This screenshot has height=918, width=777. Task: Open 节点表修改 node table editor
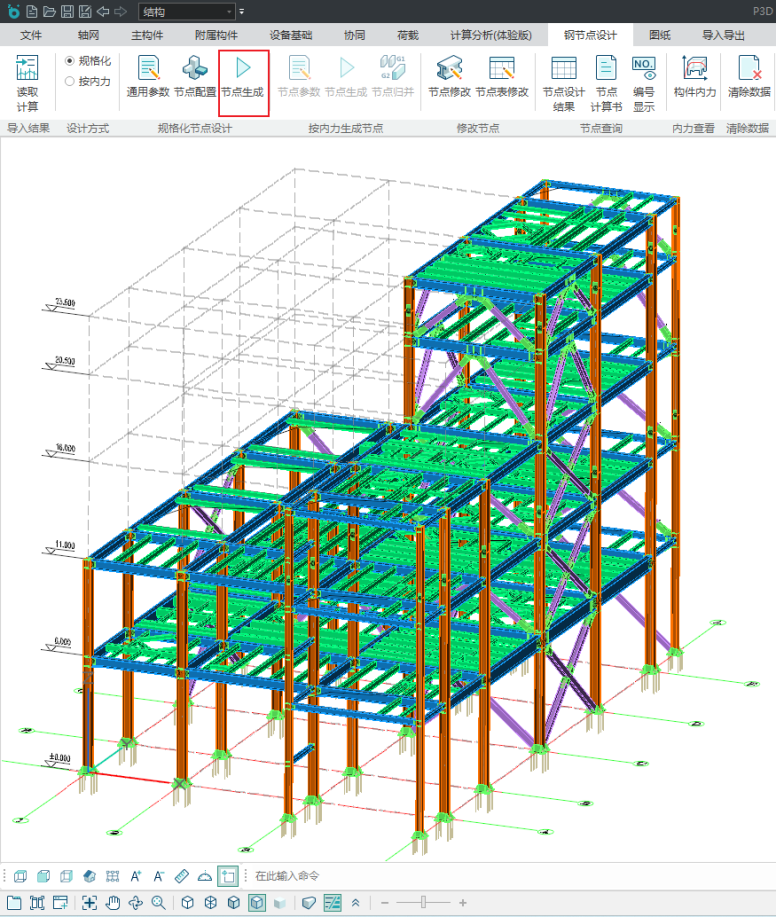click(x=502, y=76)
